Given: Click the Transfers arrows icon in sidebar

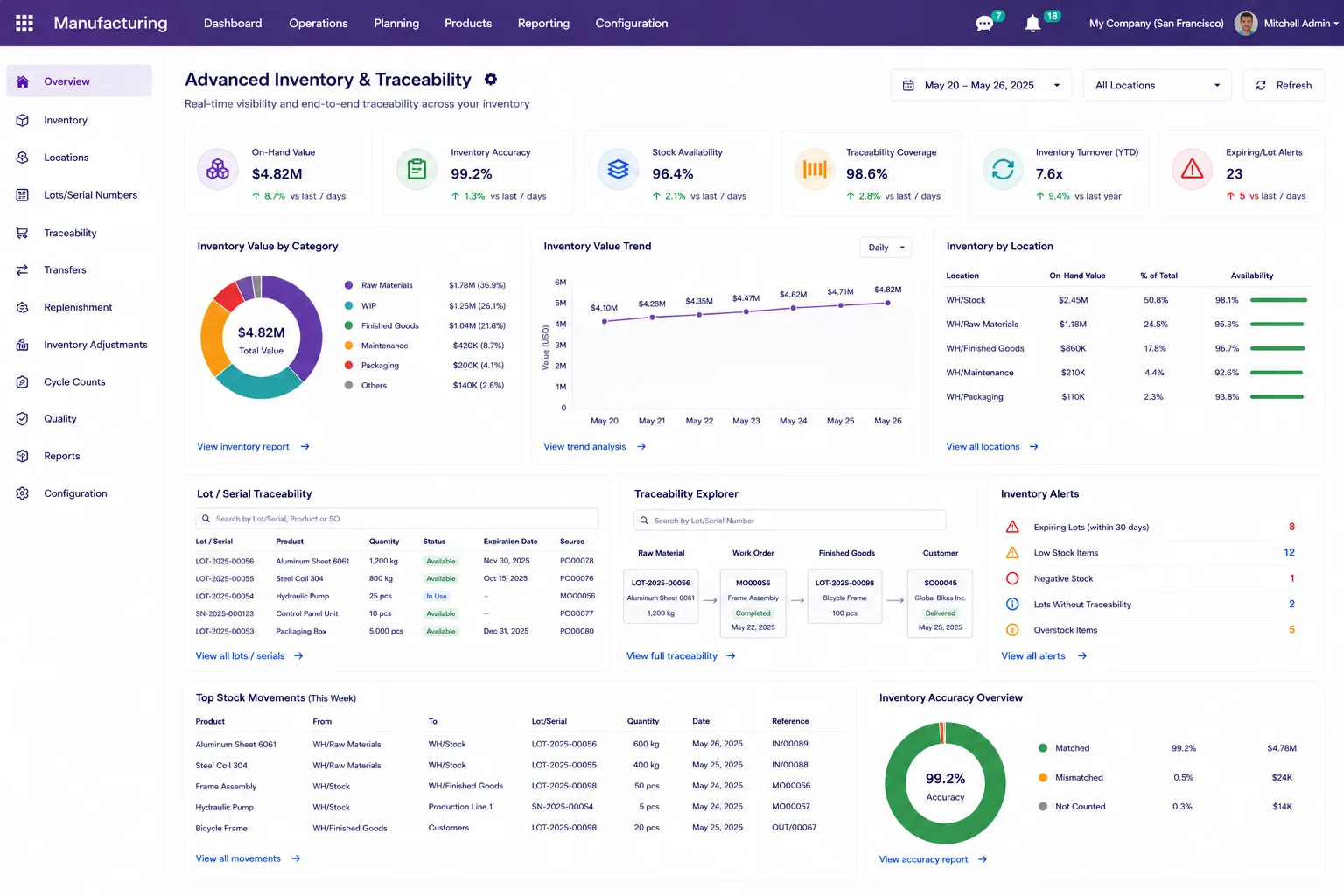Looking at the screenshot, I should pos(23,270).
